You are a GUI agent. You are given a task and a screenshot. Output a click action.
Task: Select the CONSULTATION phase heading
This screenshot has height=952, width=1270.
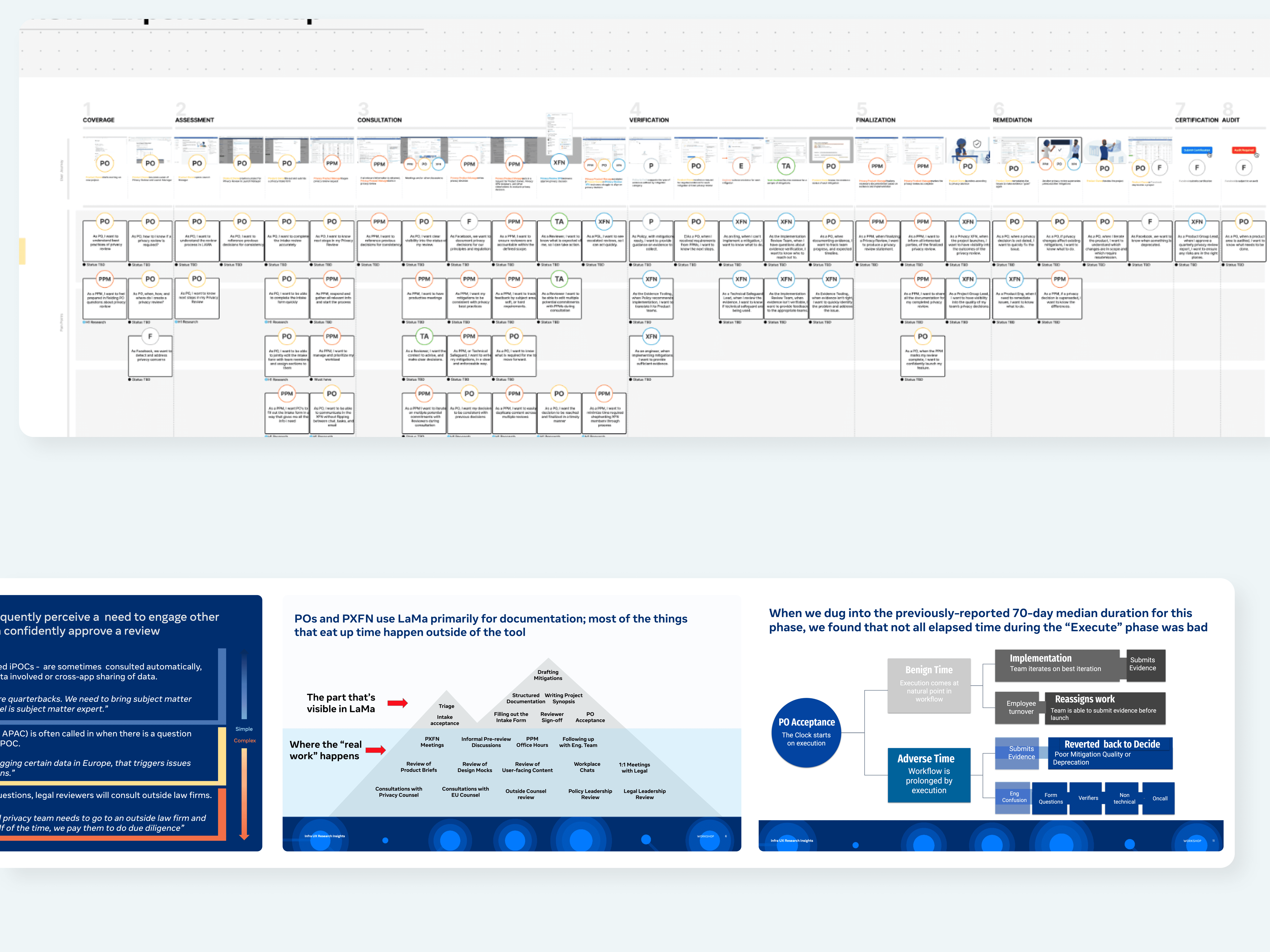tap(380, 120)
